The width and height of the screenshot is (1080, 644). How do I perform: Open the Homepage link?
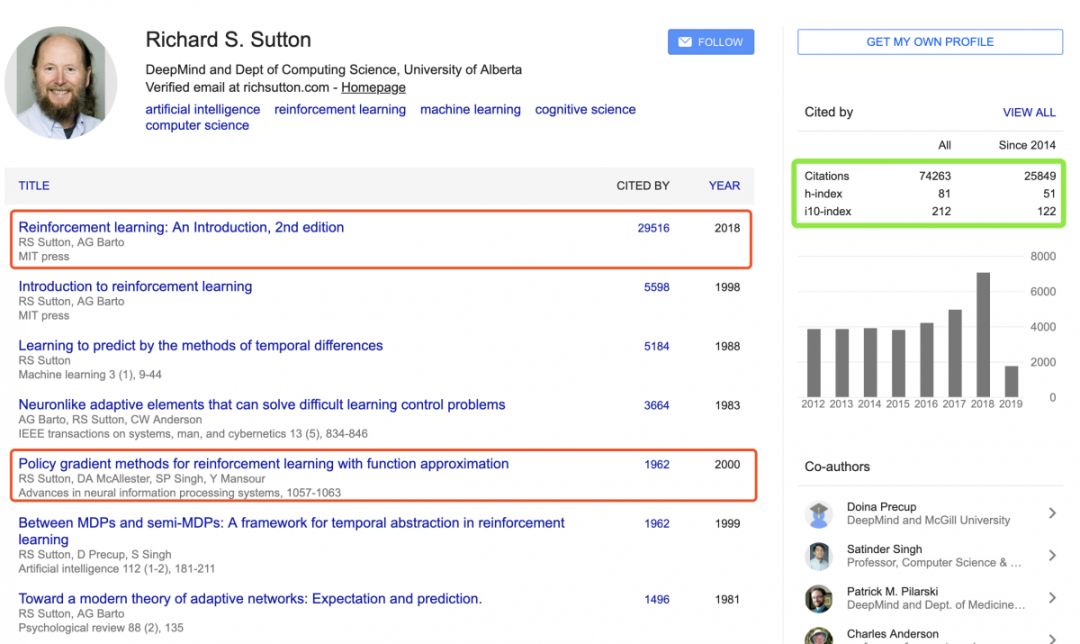(373, 87)
